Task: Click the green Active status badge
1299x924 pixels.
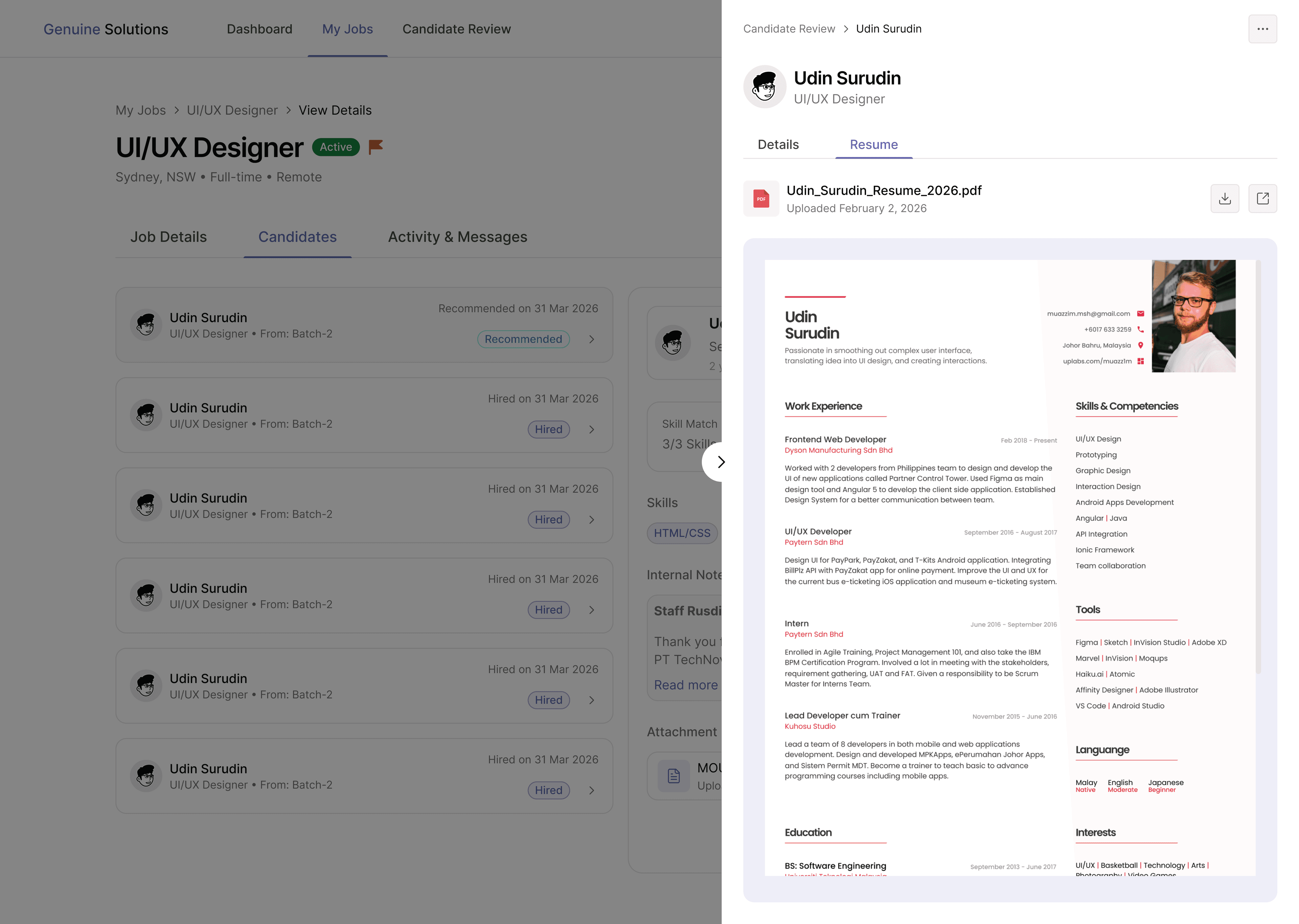Action: 336,147
